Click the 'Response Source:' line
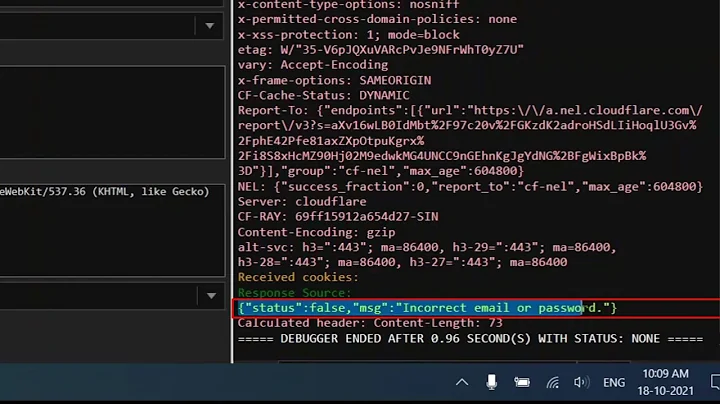This screenshot has height=404, width=720. point(294,292)
